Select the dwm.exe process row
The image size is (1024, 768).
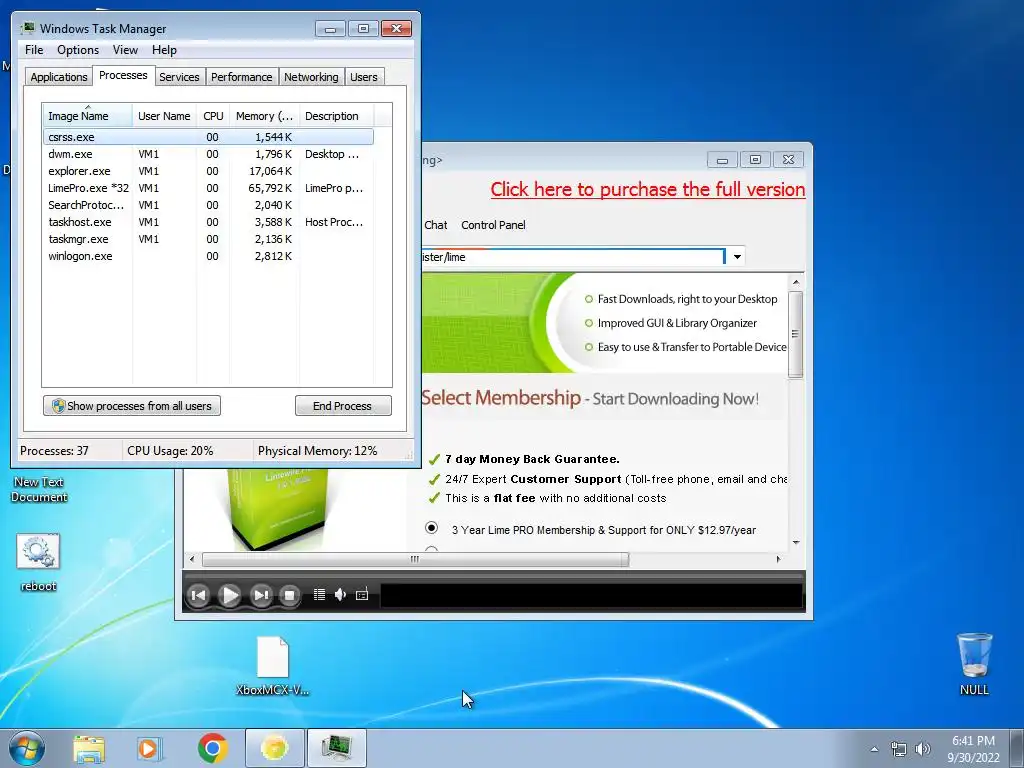pos(208,154)
